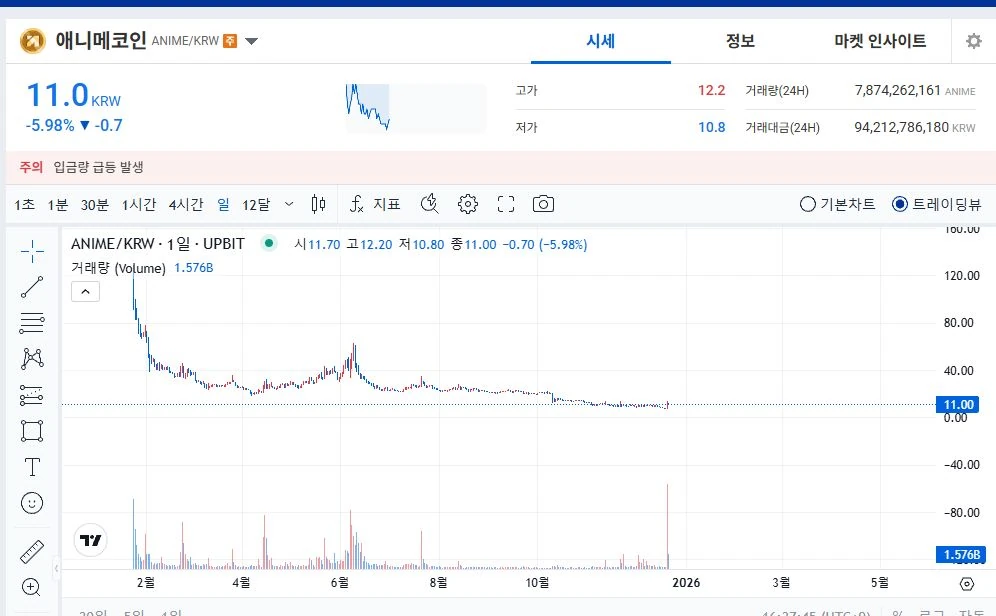Select the 트레이딩뷰 radio option

click(936, 204)
